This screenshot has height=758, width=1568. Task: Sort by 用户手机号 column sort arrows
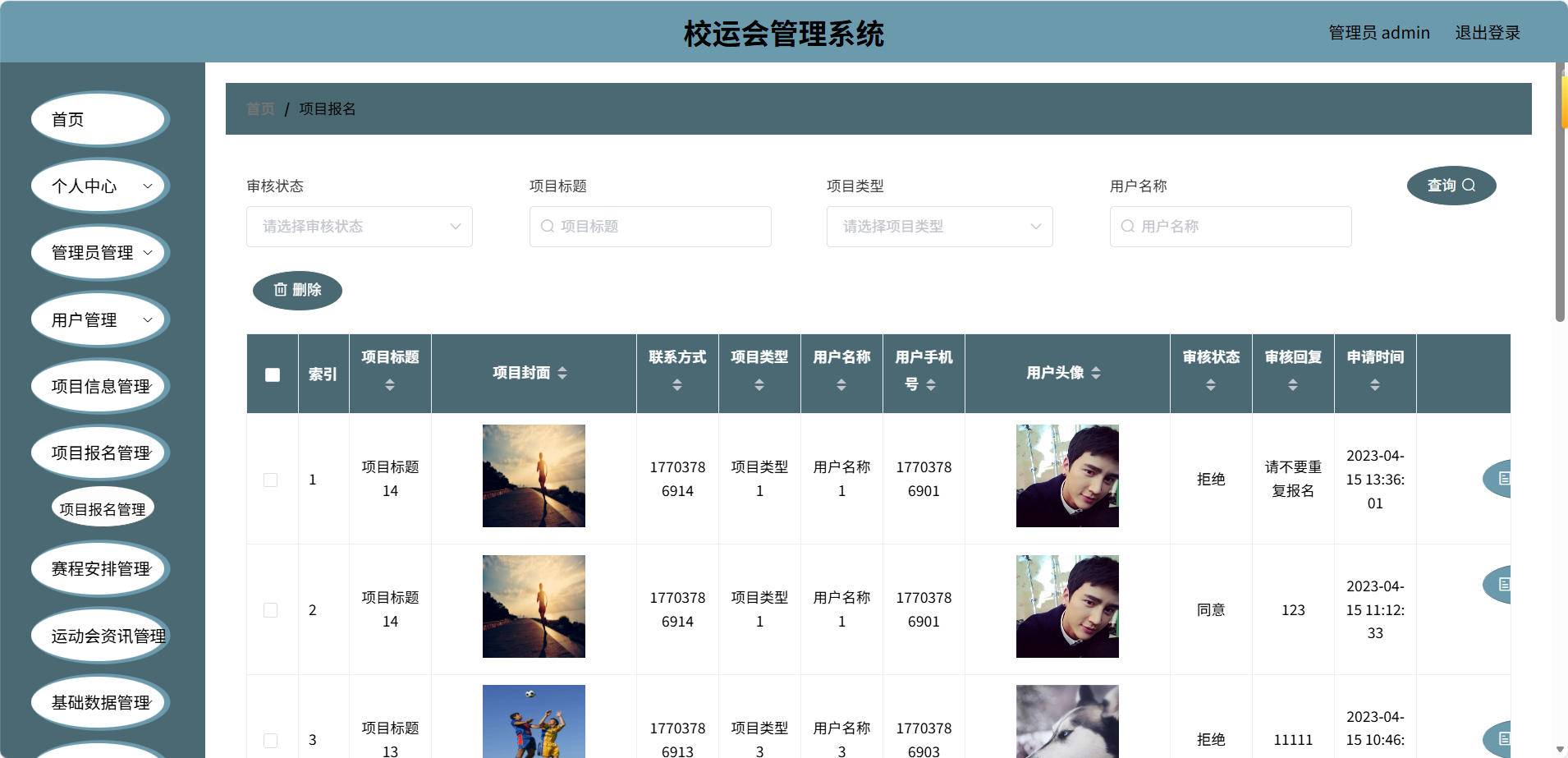coord(931,384)
